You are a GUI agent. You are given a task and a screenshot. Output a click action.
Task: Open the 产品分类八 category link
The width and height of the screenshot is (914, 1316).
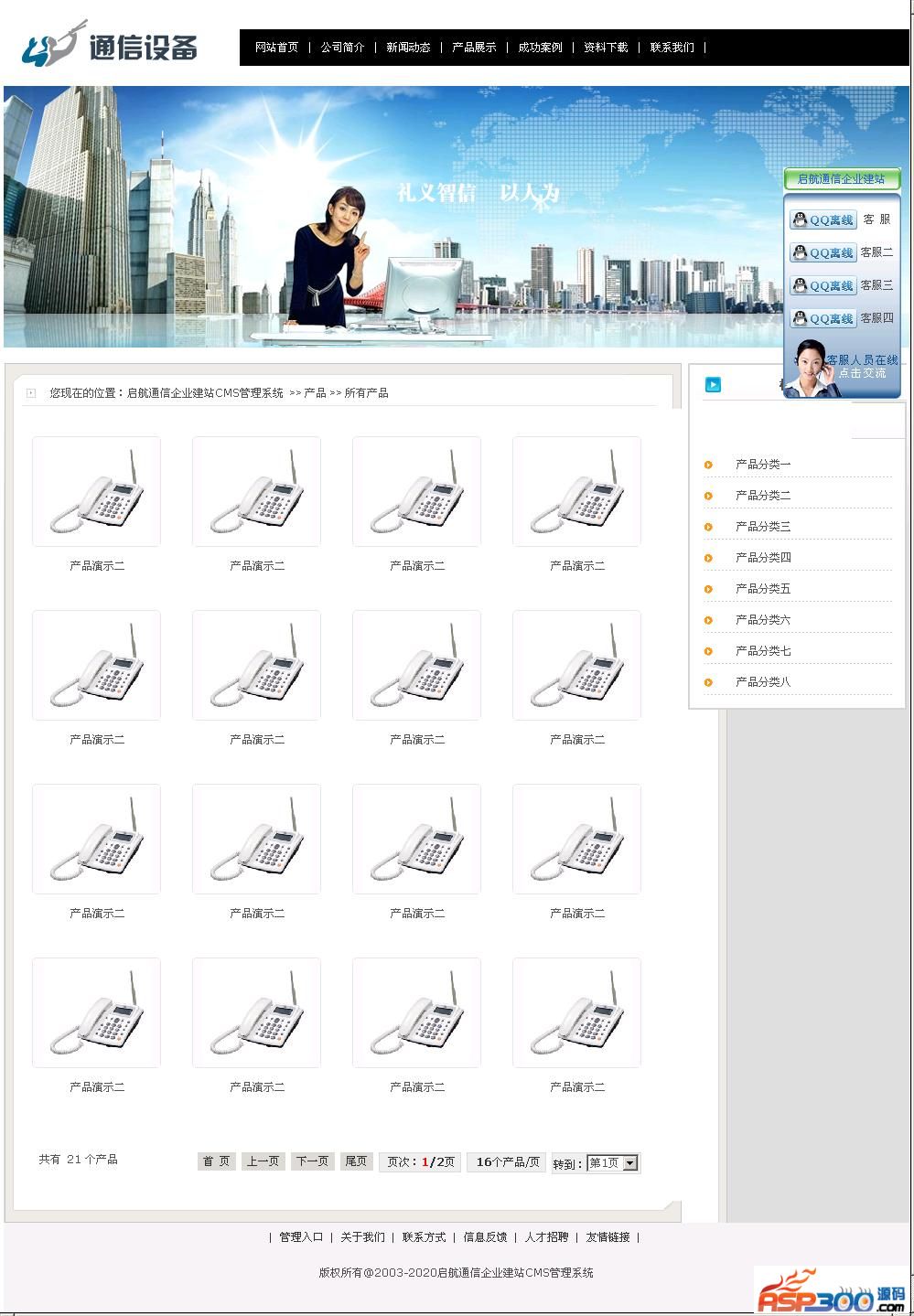[763, 682]
